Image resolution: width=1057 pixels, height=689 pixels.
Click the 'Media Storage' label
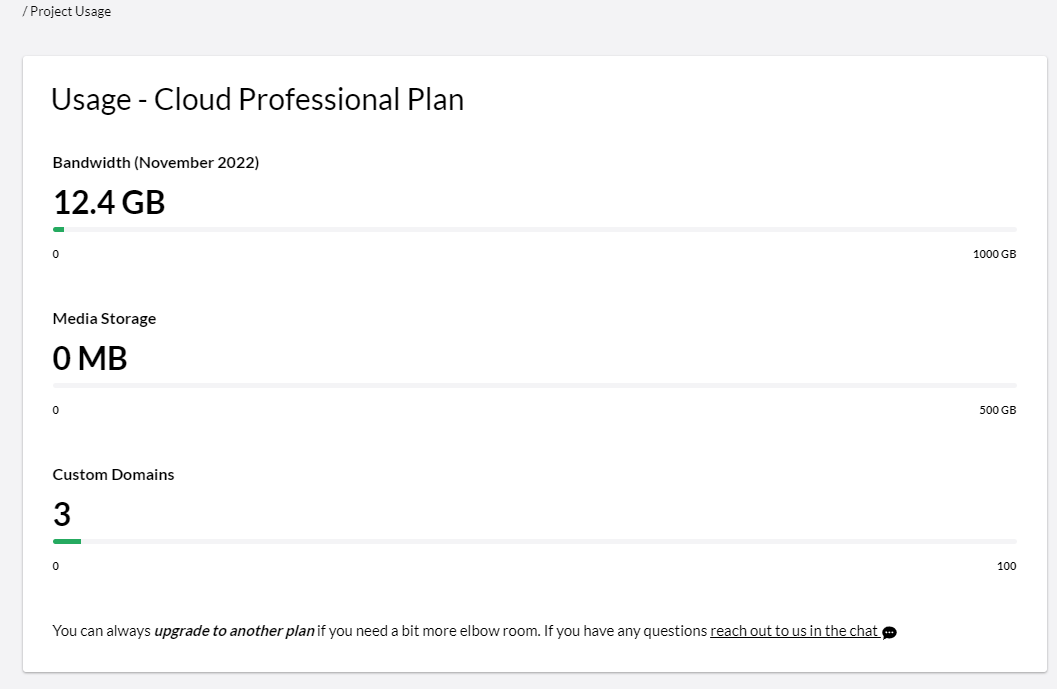(104, 319)
